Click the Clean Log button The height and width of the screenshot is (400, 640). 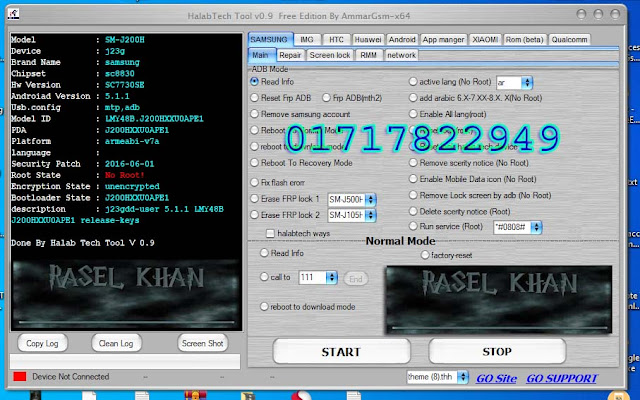coord(116,343)
